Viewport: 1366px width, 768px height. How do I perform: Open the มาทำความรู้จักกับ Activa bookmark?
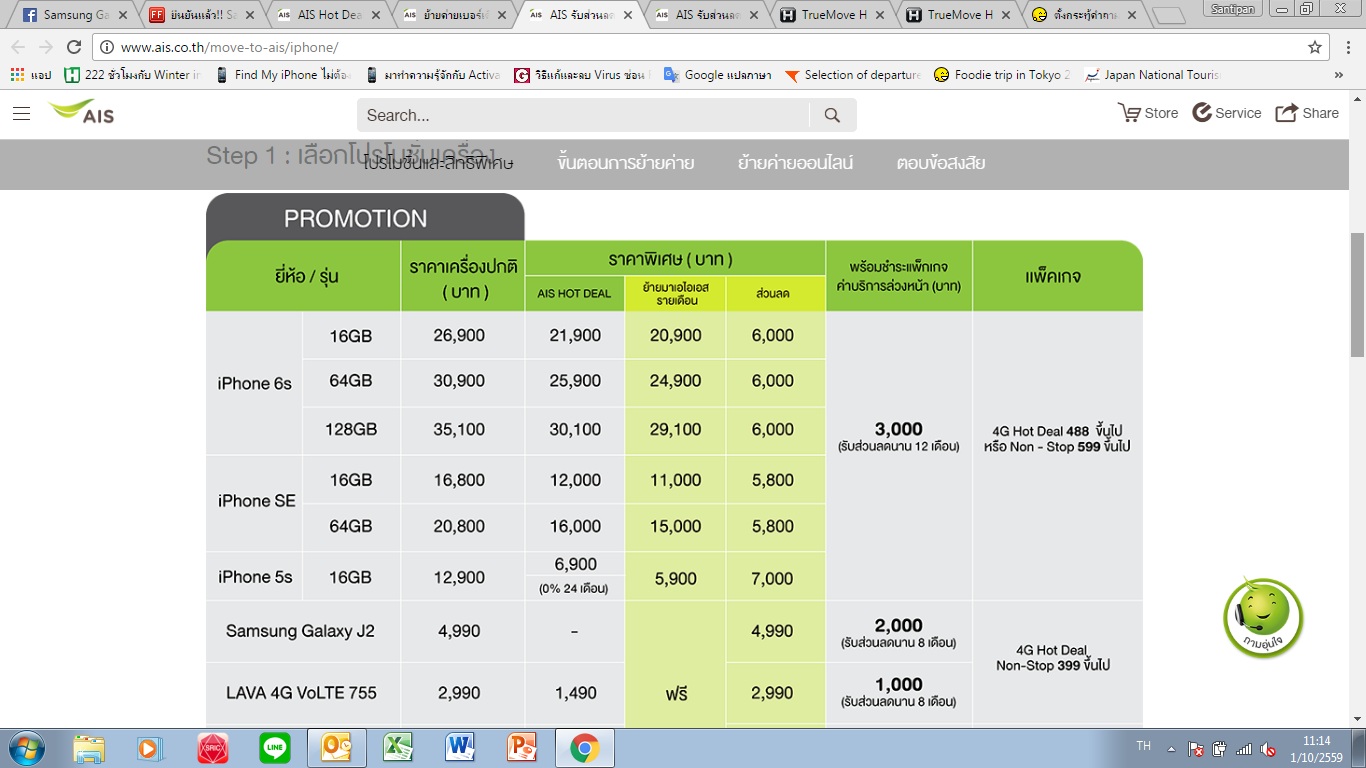pyautogui.click(x=433, y=75)
